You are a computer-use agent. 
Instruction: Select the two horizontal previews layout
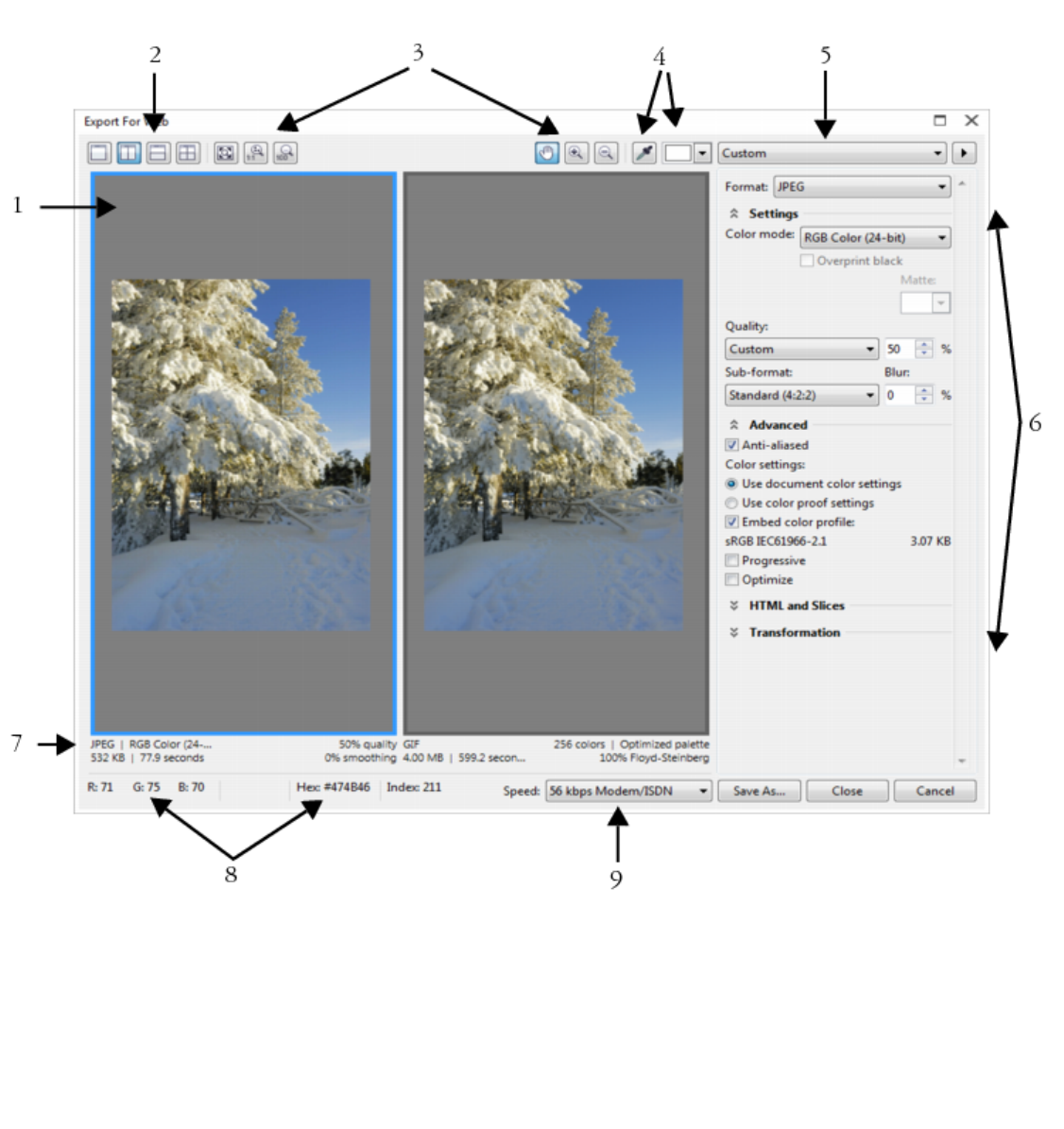point(159,153)
